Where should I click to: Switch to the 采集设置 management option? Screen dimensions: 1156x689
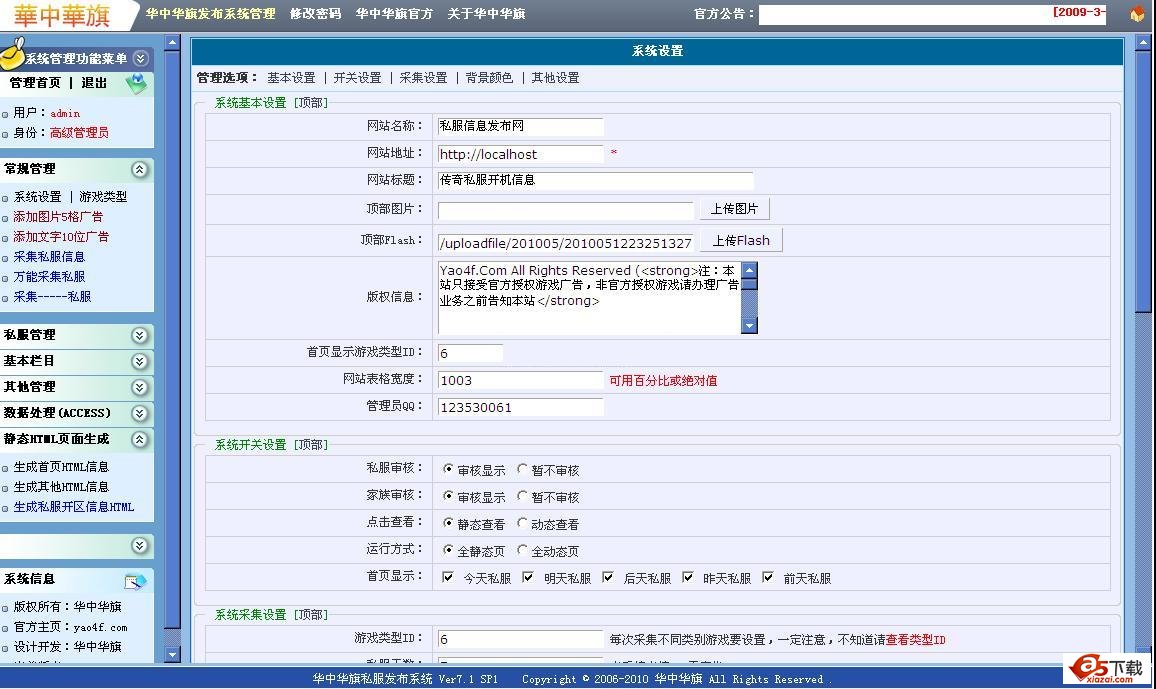423,78
